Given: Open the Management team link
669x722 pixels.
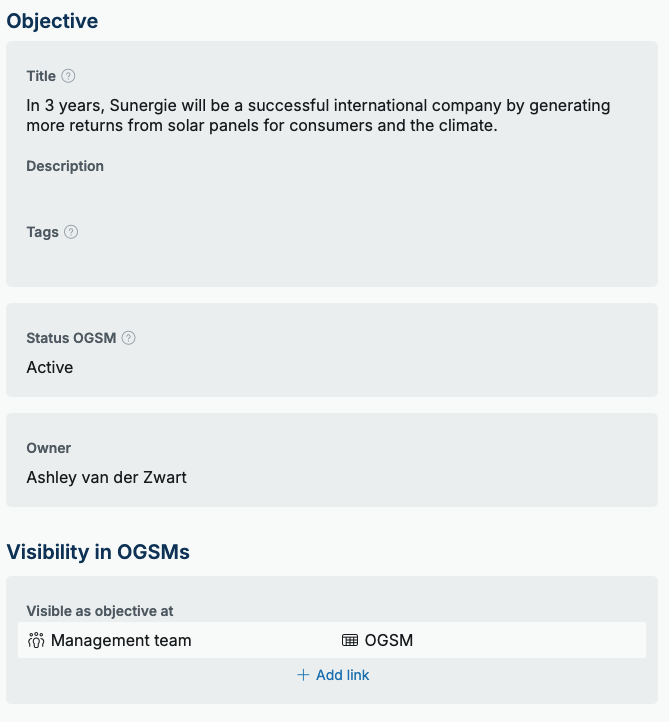Looking at the screenshot, I should (121, 640).
